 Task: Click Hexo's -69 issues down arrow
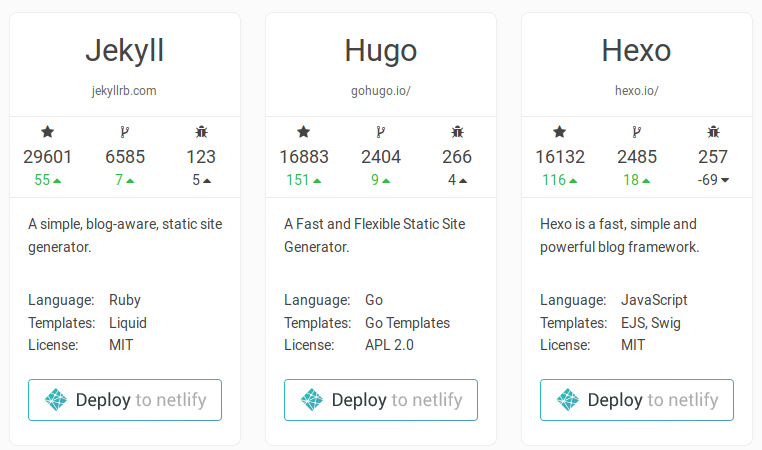tap(725, 180)
